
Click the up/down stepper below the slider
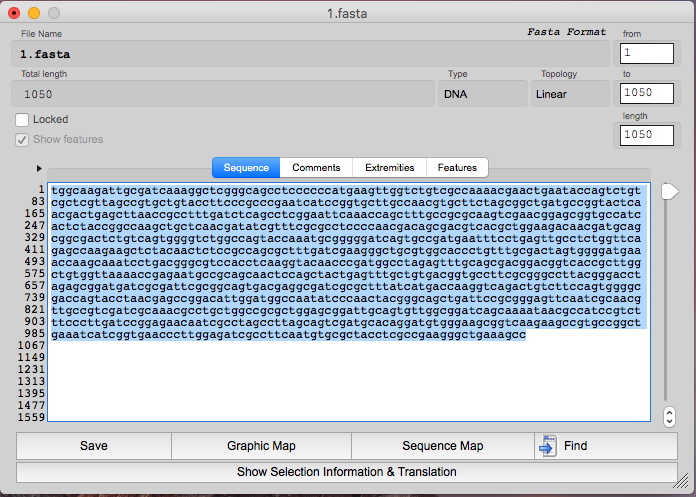[x=669, y=417]
